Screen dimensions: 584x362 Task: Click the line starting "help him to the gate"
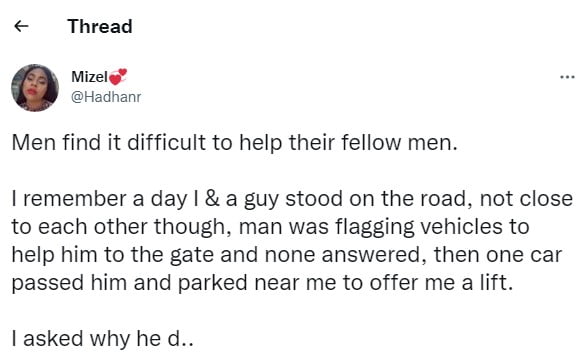pos(287,255)
